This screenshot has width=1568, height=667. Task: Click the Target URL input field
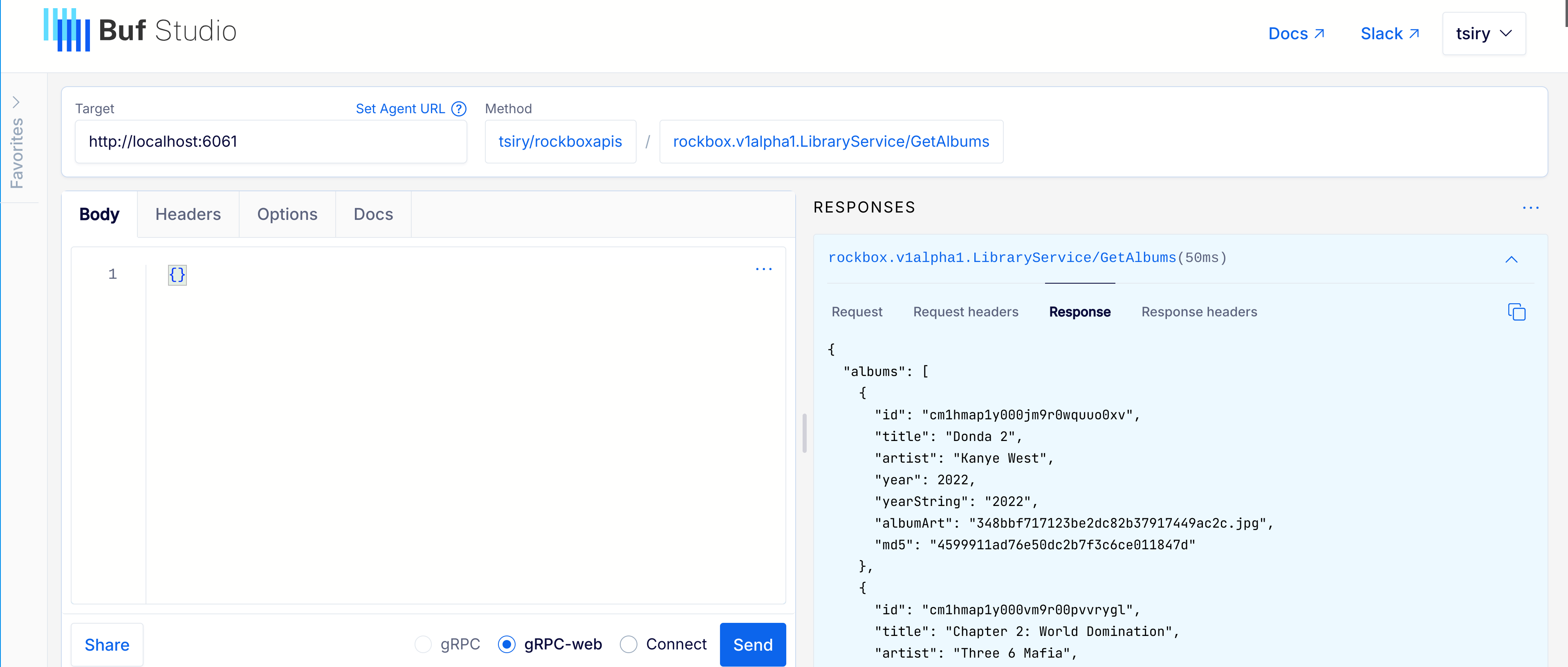tap(270, 142)
